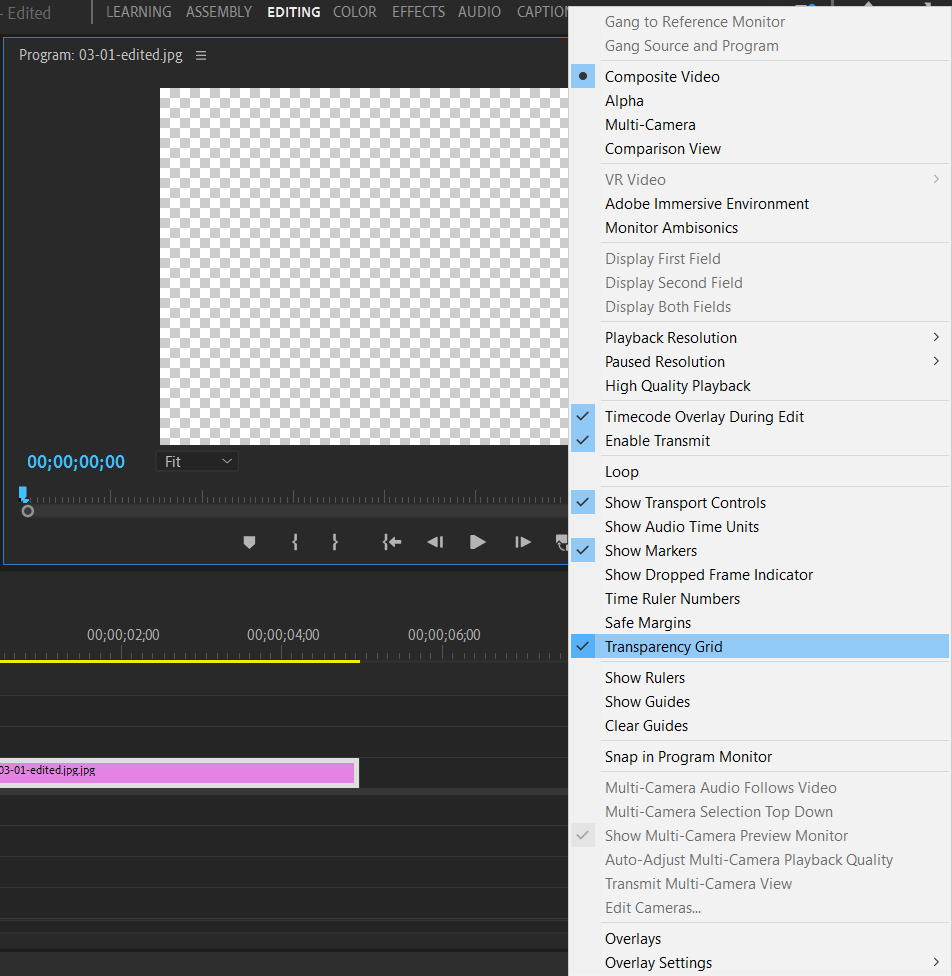Image resolution: width=952 pixels, height=976 pixels.
Task: Expand the Playback Resolution submenu
Action: 670,337
